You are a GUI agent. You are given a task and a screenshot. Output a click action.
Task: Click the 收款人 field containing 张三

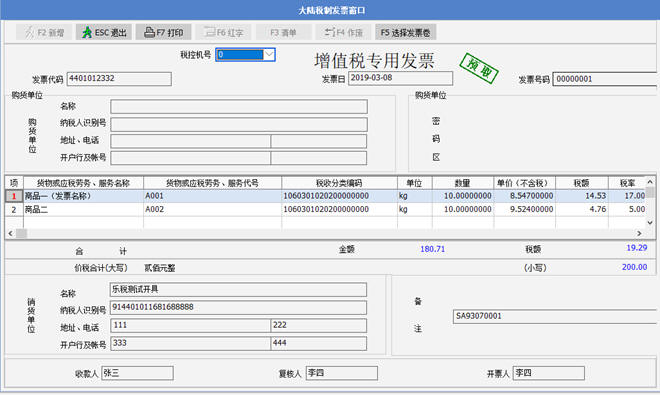[x=137, y=373]
